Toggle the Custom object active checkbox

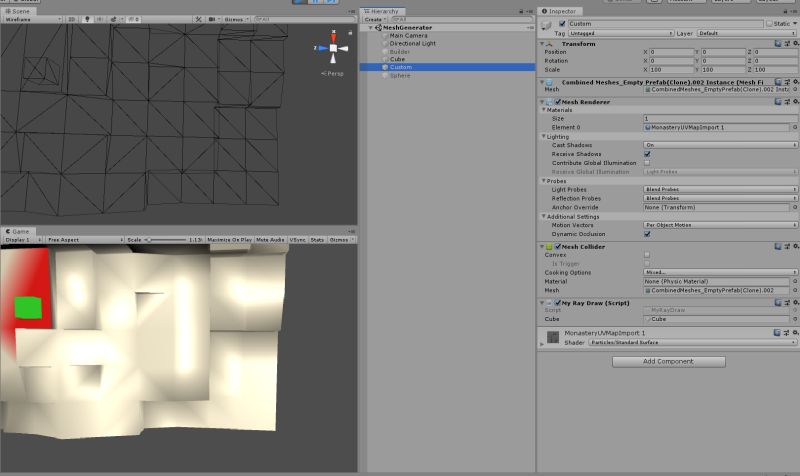(562, 23)
